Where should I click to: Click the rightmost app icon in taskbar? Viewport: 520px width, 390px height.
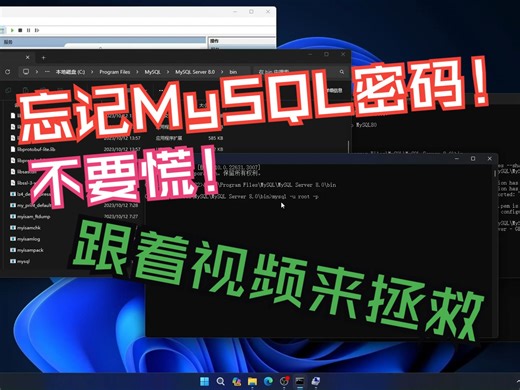point(315,381)
